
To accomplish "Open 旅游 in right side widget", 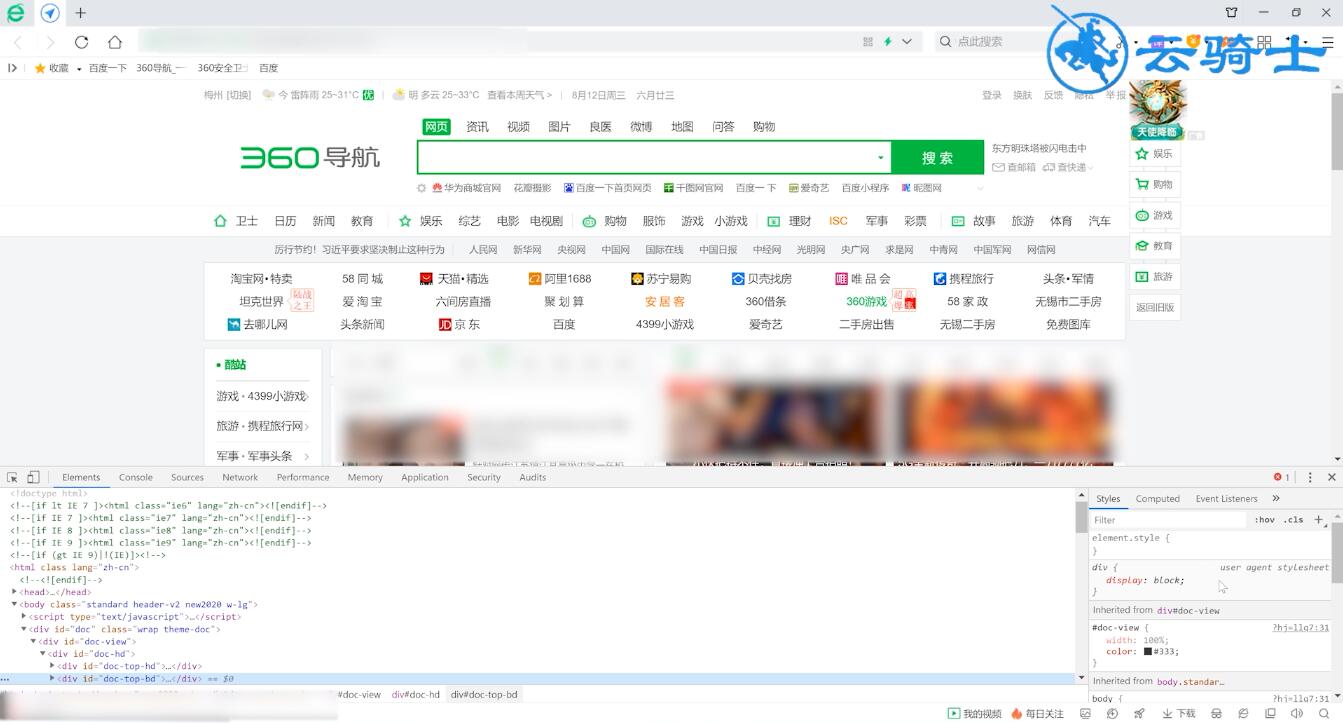I will [x=1154, y=276].
